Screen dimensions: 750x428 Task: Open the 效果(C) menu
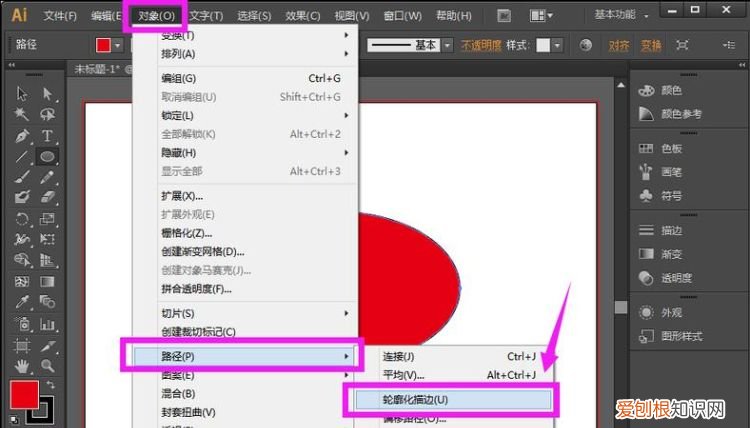tap(303, 16)
